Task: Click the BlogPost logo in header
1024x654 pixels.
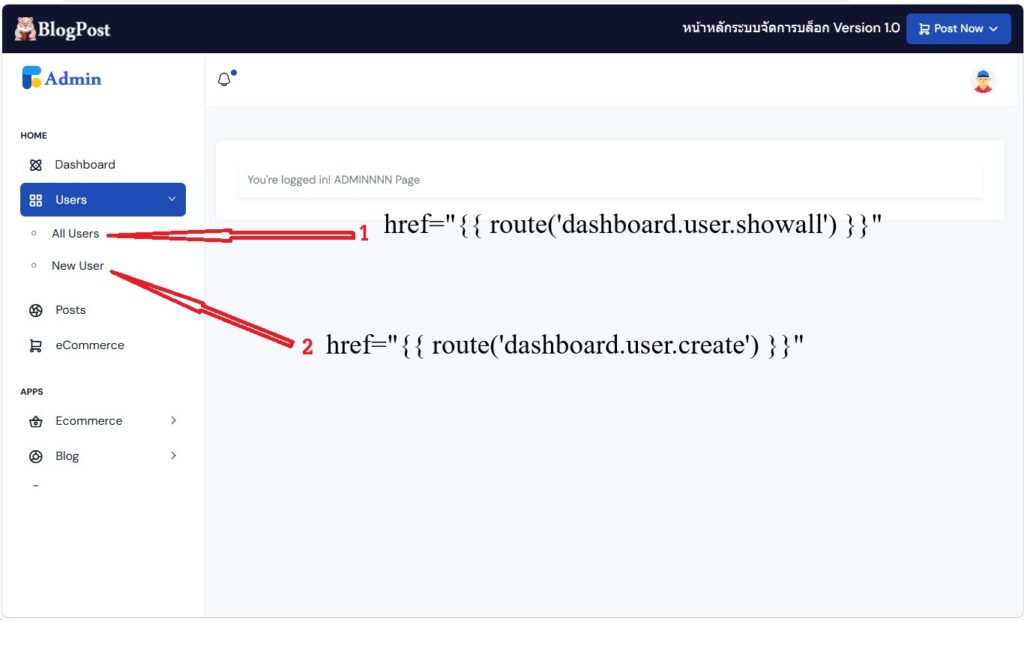Action: click(62, 29)
